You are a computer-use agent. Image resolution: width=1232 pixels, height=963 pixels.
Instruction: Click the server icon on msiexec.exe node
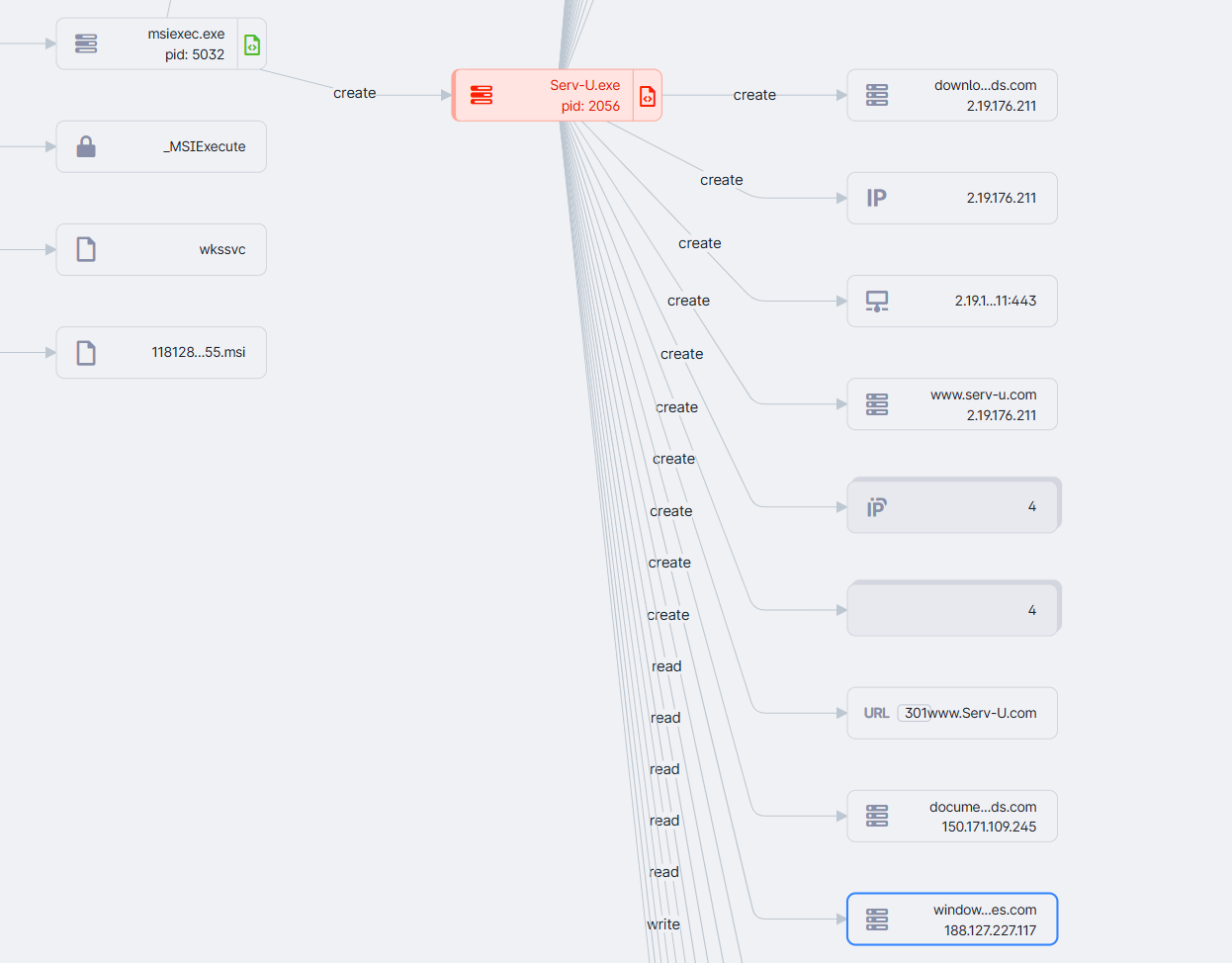tap(86, 44)
